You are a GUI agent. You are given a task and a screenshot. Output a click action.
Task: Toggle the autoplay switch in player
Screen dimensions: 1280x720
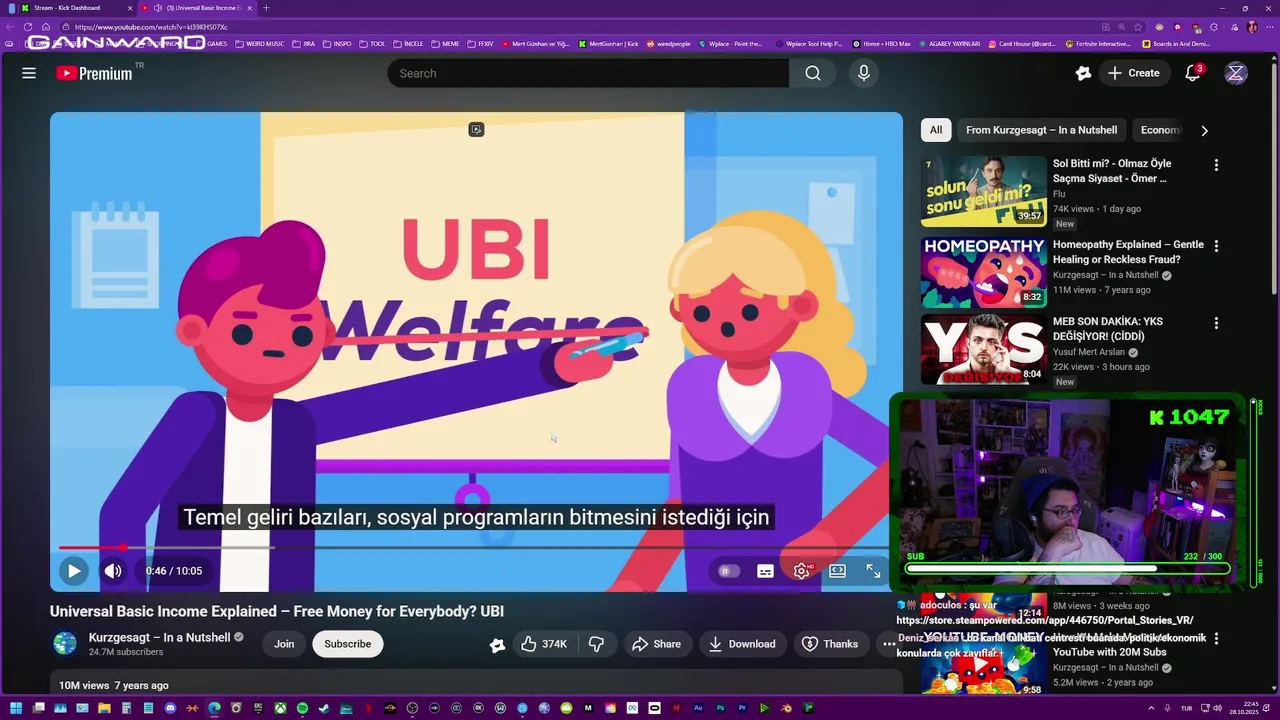(x=729, y=571)
